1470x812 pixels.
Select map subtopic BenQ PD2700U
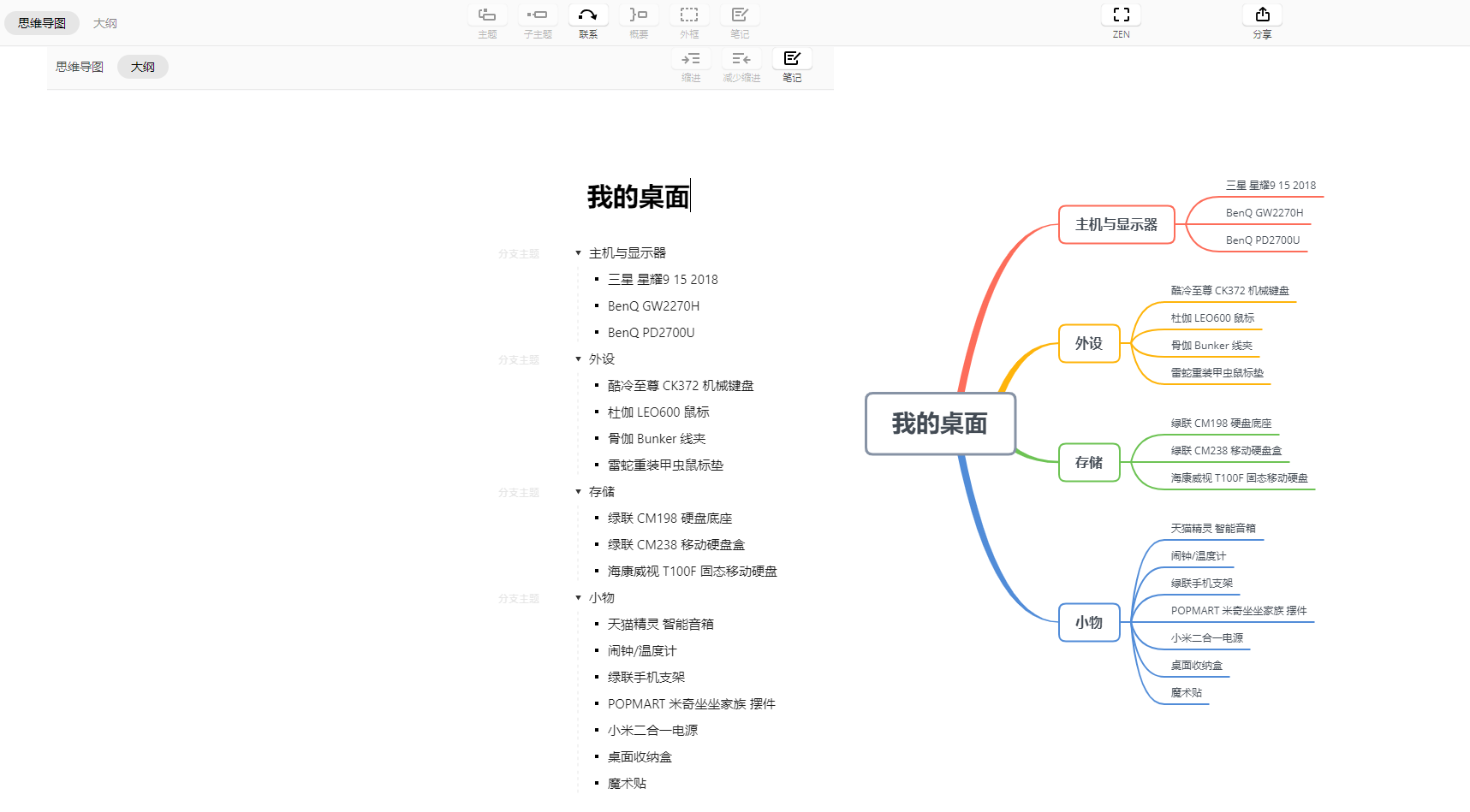pos(1263,240)
